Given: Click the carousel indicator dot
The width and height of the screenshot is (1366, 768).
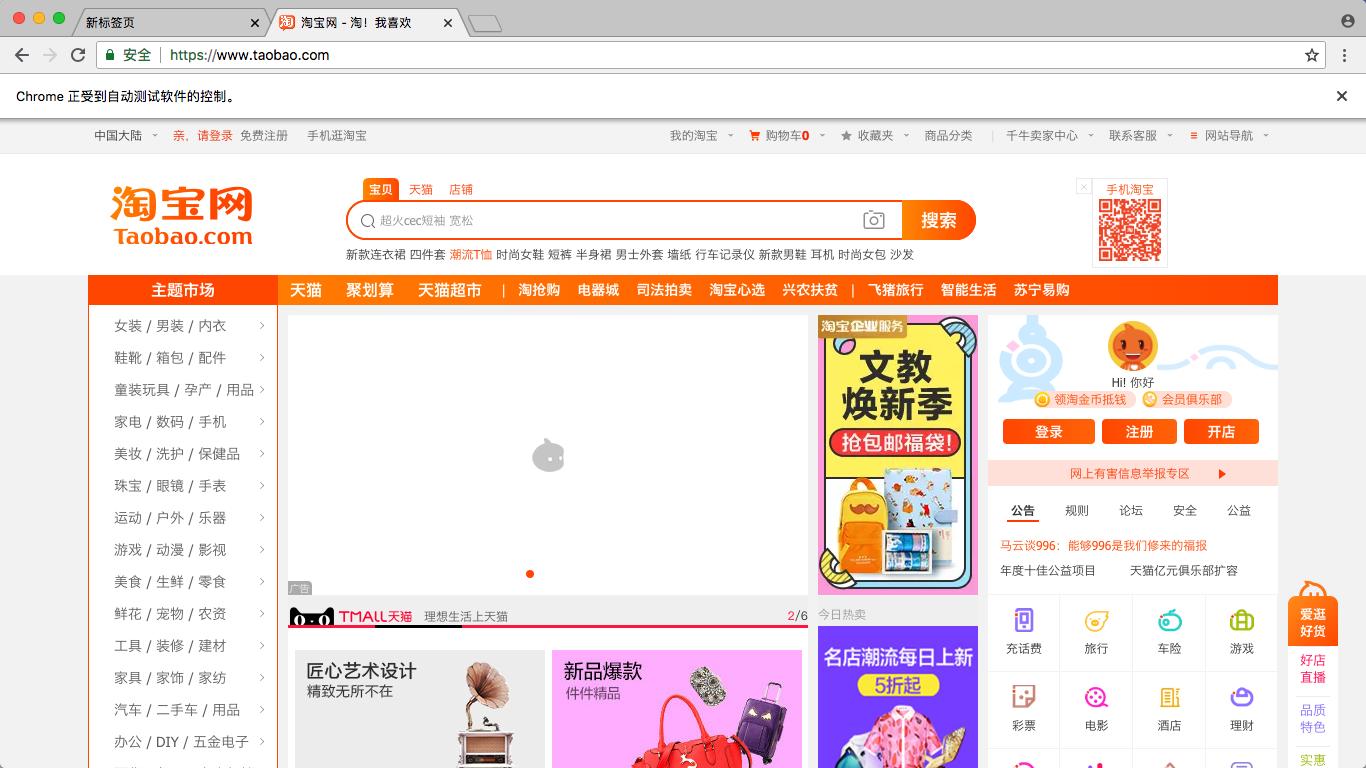Looking at the screenshot, I should (x=530, y=574).
